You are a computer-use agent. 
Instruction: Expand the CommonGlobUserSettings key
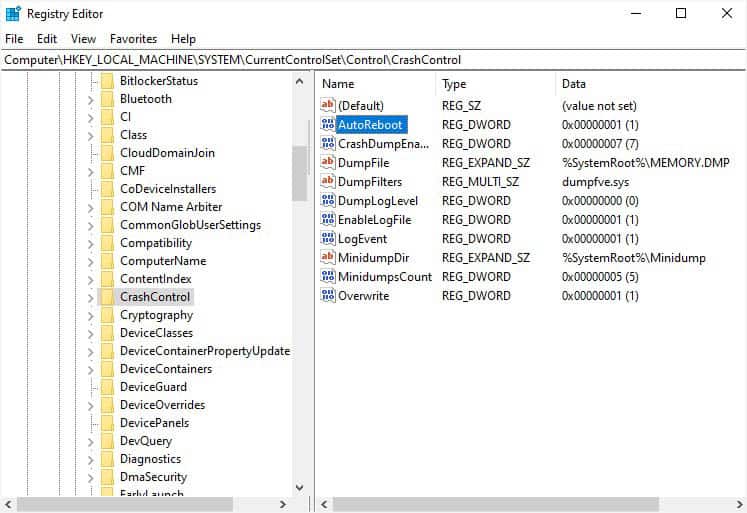point(91,226)
